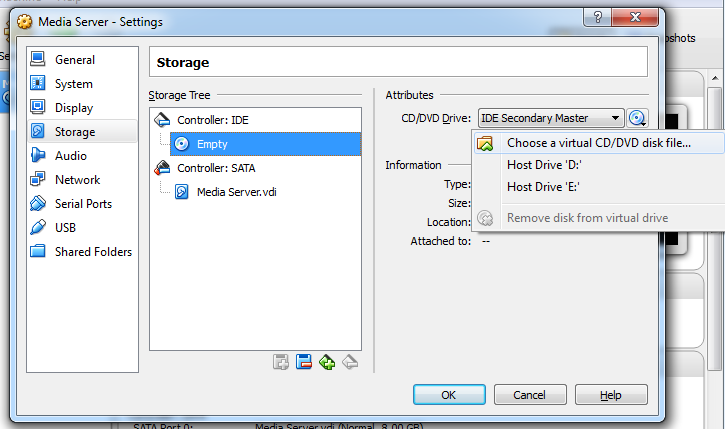Open the System settings category
725x429 pixels.
pos(82,84)
